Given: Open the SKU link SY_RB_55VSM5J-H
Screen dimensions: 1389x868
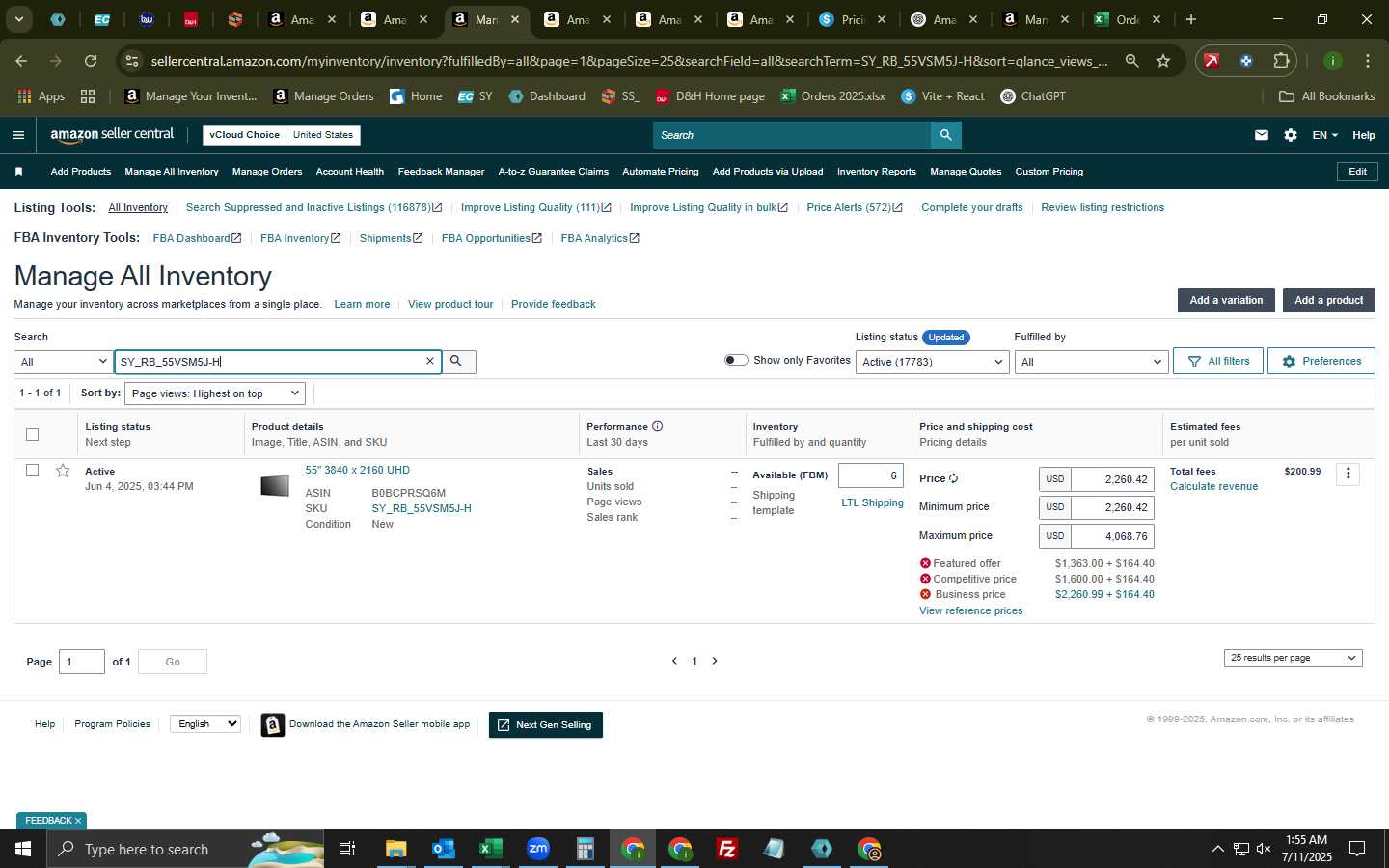Looking at the screenshot, I should coord(422,508).
